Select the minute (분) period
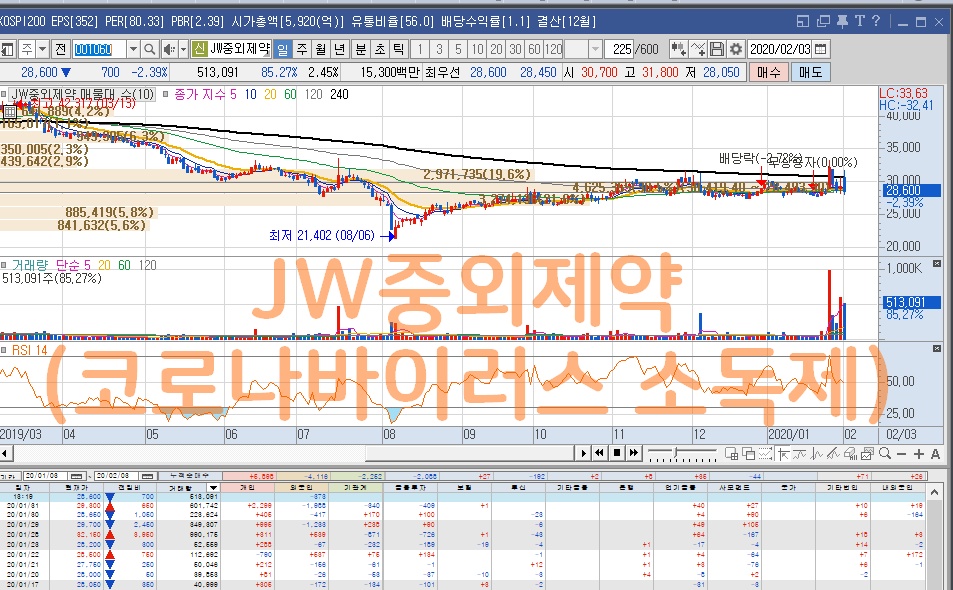 click(361, 49)
